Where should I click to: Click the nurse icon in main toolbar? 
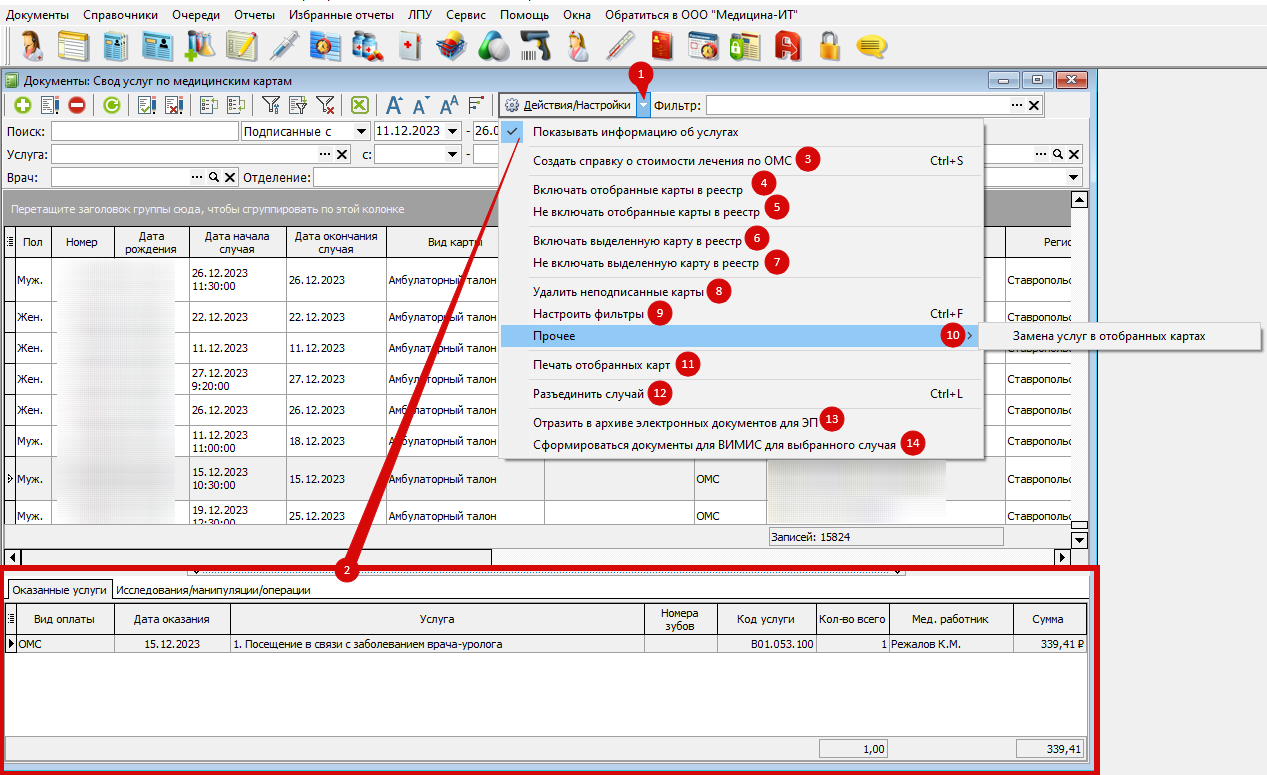[x=578, y=47]
